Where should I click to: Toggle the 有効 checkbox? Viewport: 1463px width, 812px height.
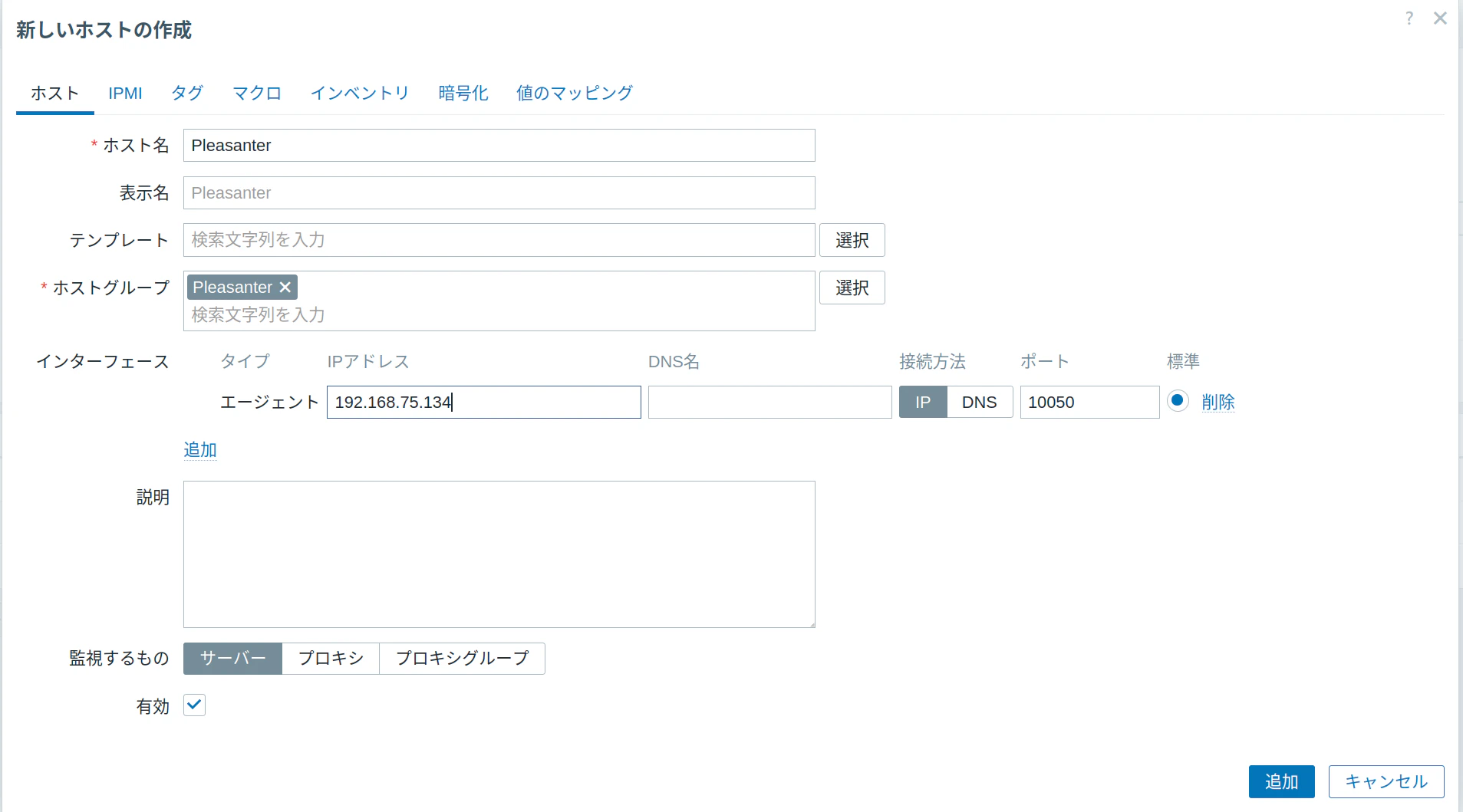pos(195,705)
